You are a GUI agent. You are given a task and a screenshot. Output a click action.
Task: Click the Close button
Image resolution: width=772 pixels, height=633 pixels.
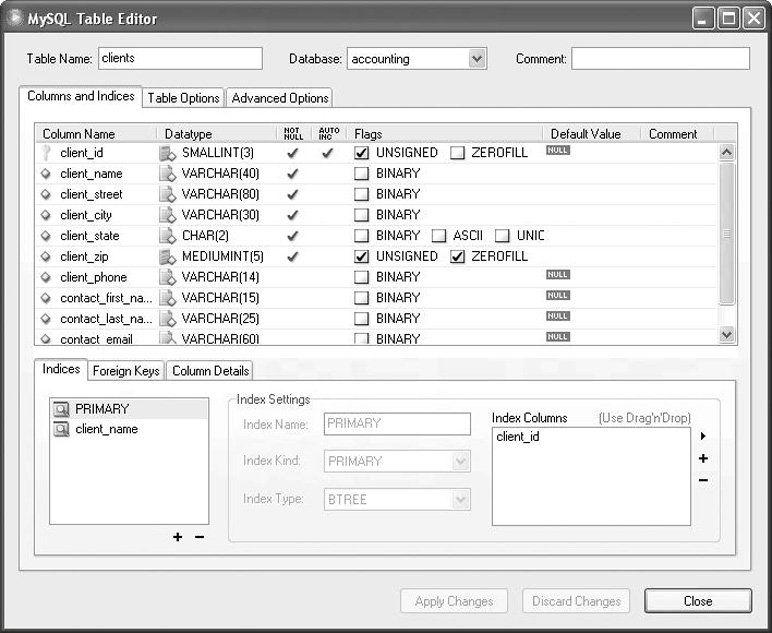pyautogui.click(x=698, y=601)
